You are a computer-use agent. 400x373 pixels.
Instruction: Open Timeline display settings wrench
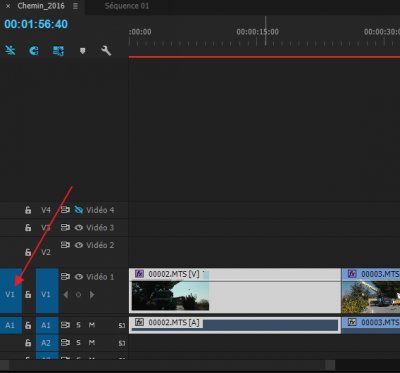pos(106,51)
